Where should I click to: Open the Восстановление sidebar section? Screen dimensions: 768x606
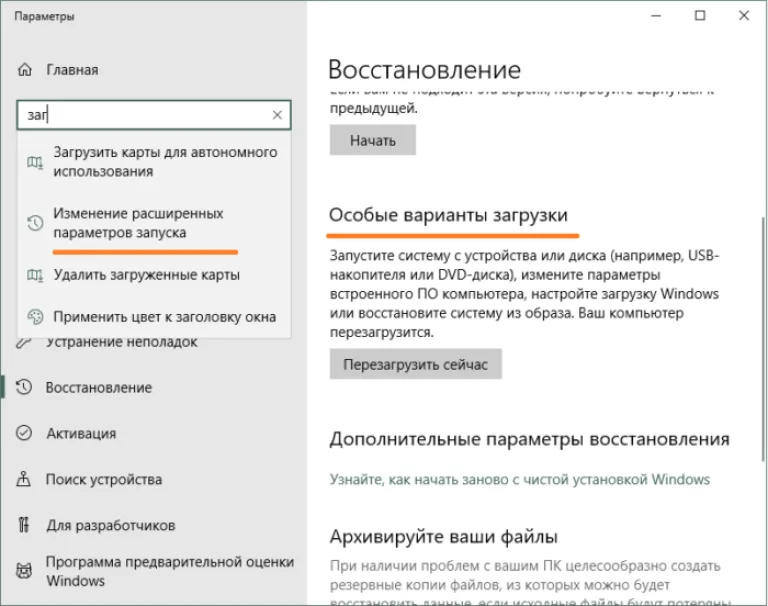98,388
